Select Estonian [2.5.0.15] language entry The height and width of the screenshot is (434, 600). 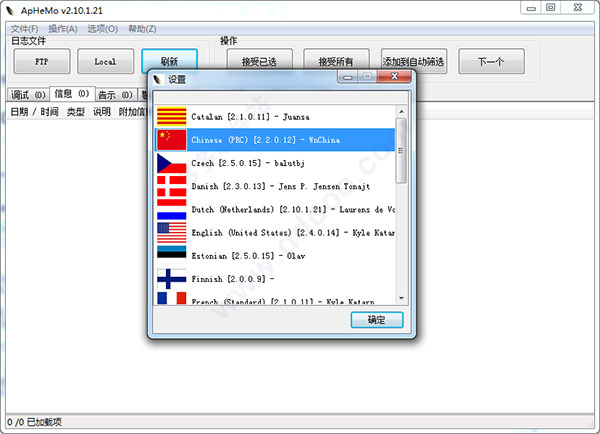click(275, 256)
